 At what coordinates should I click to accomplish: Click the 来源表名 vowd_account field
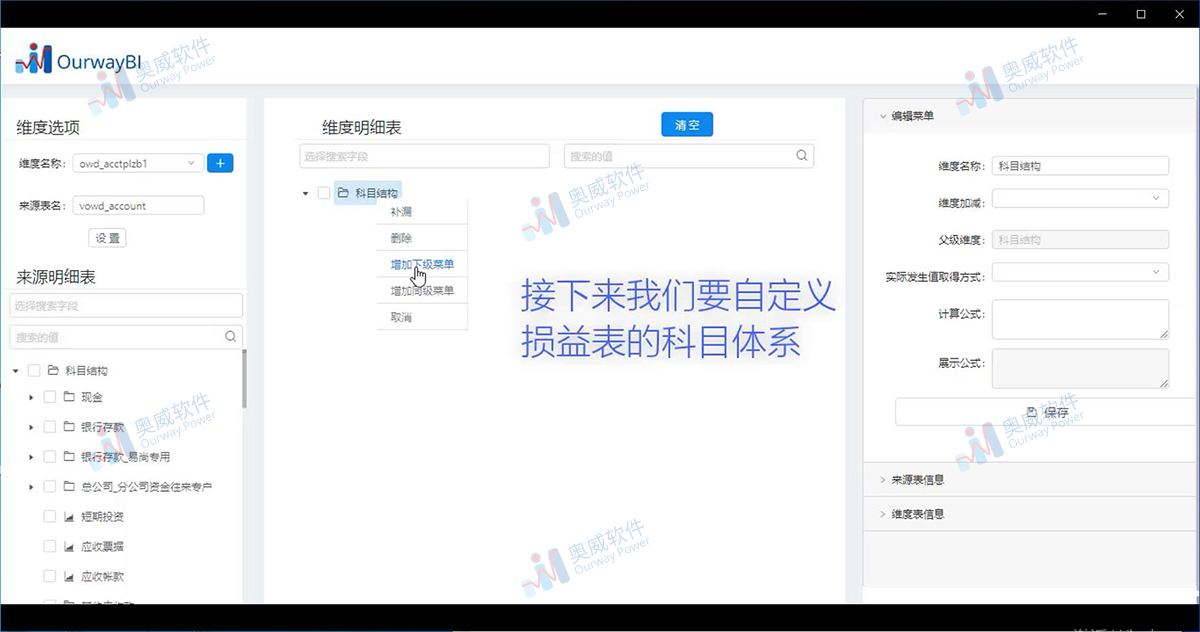[139, 205]
